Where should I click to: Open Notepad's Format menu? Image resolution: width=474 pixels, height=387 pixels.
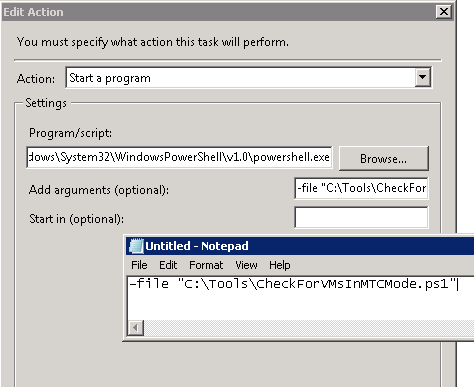pyautogui.click(x=206, y=265)
